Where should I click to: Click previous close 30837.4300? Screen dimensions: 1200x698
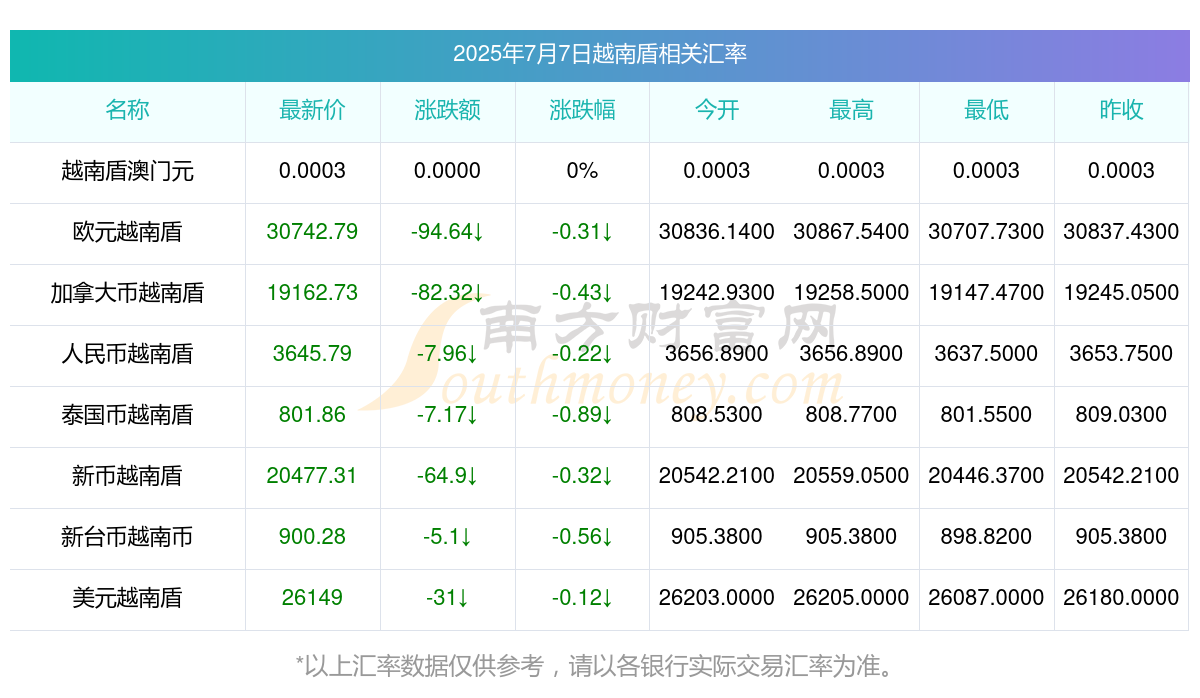1121,232
